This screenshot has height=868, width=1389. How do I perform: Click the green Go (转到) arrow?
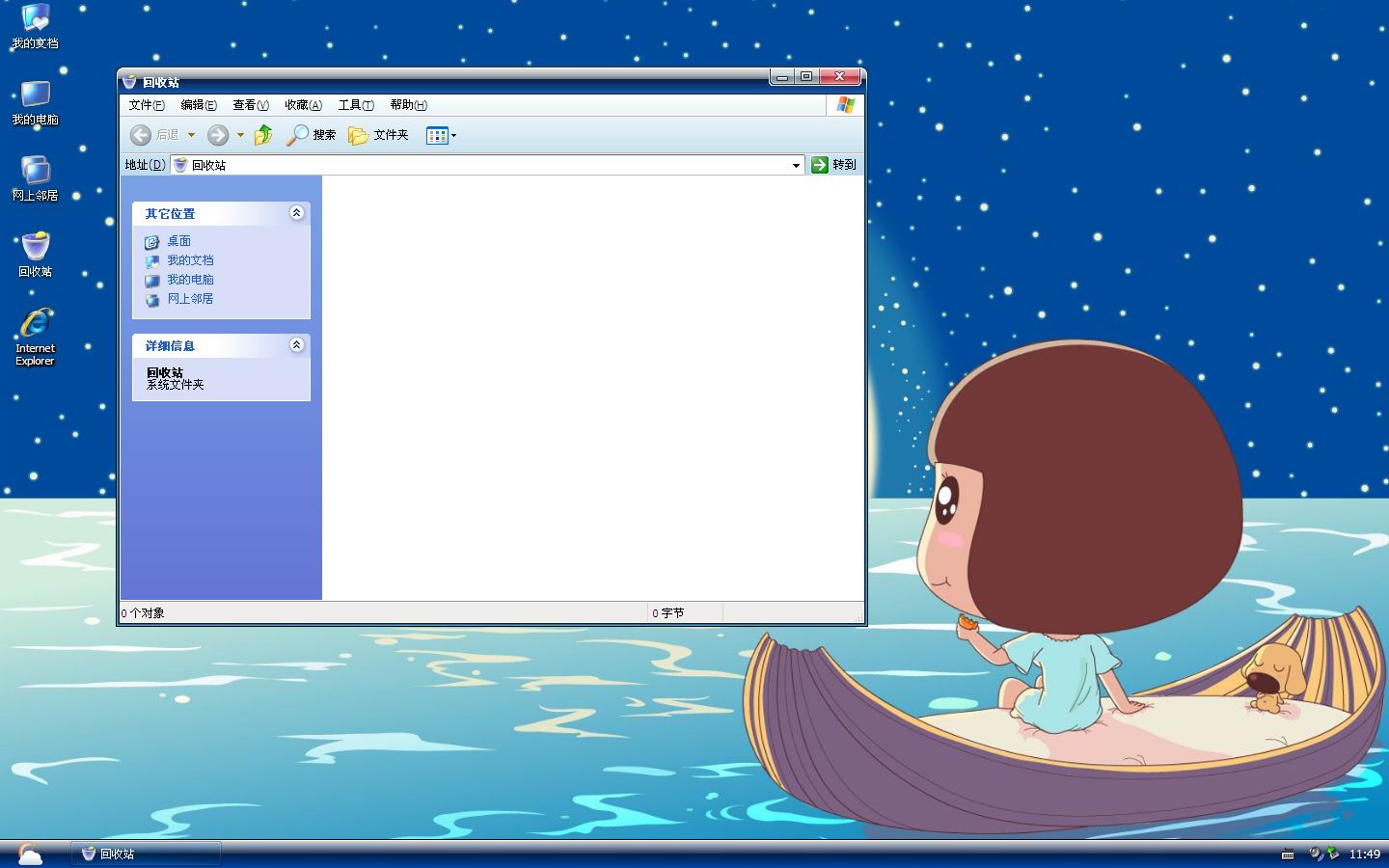(x=820, y=165)
